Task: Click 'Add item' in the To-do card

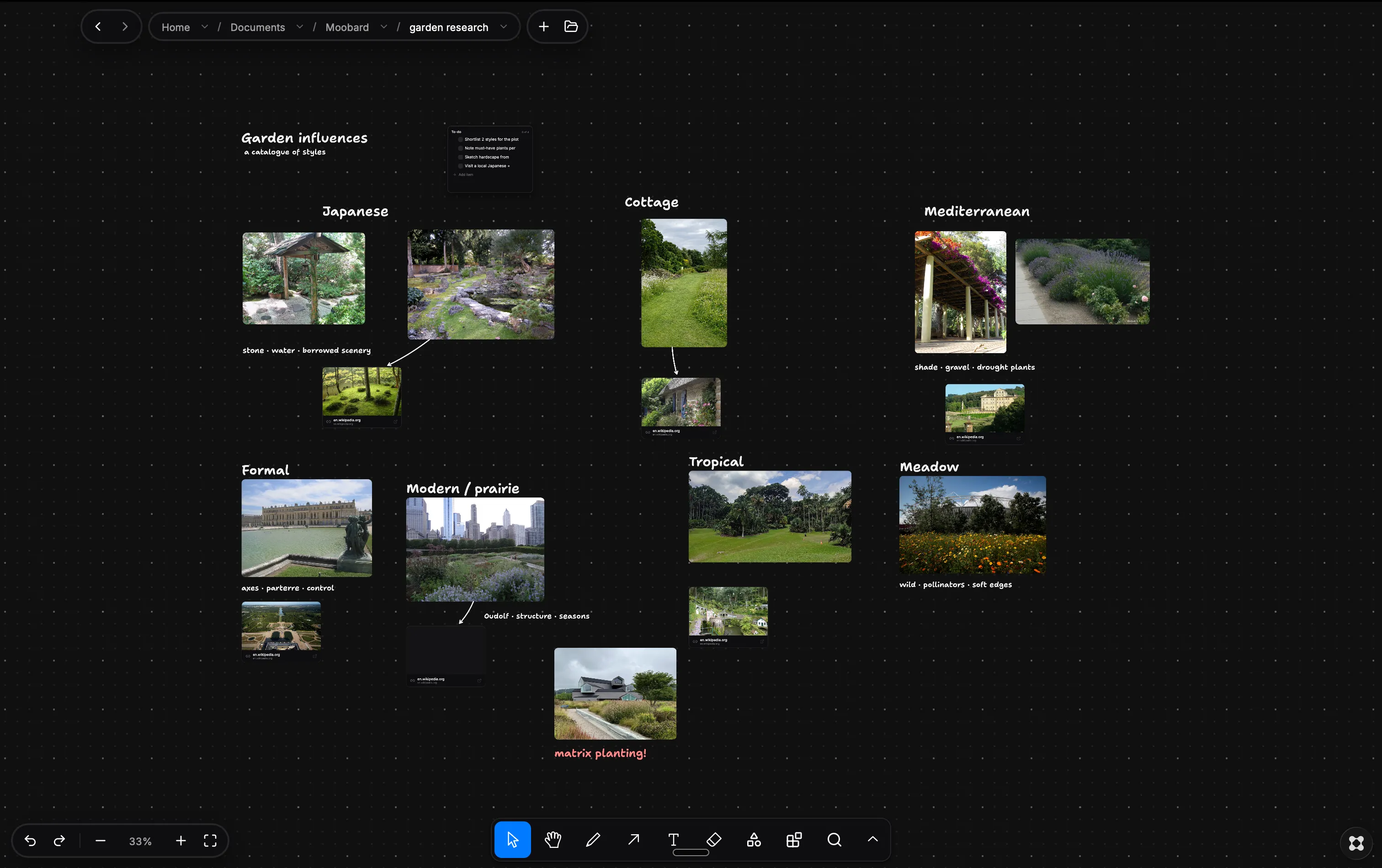Action: [x=465, y=175]
